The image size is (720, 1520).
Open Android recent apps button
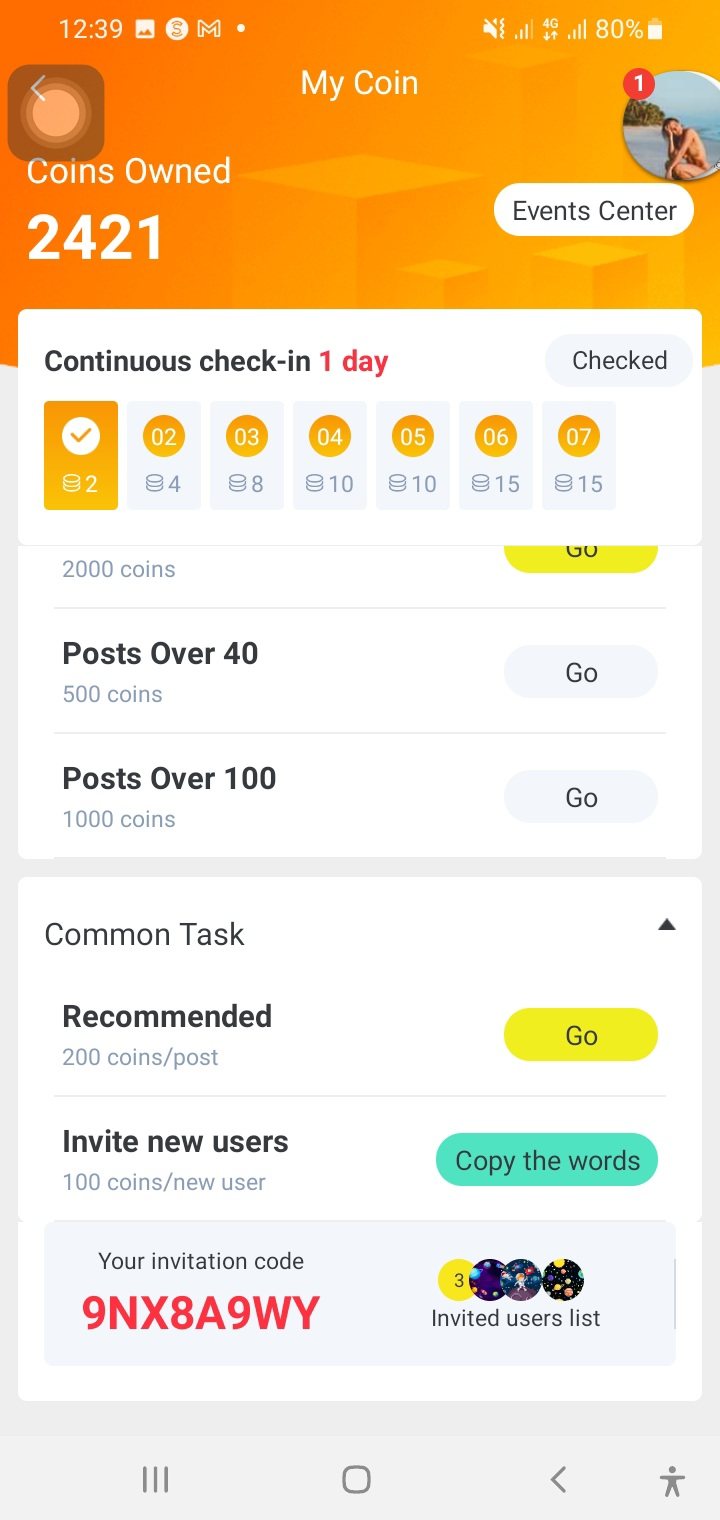click(x=155, y=1479)
